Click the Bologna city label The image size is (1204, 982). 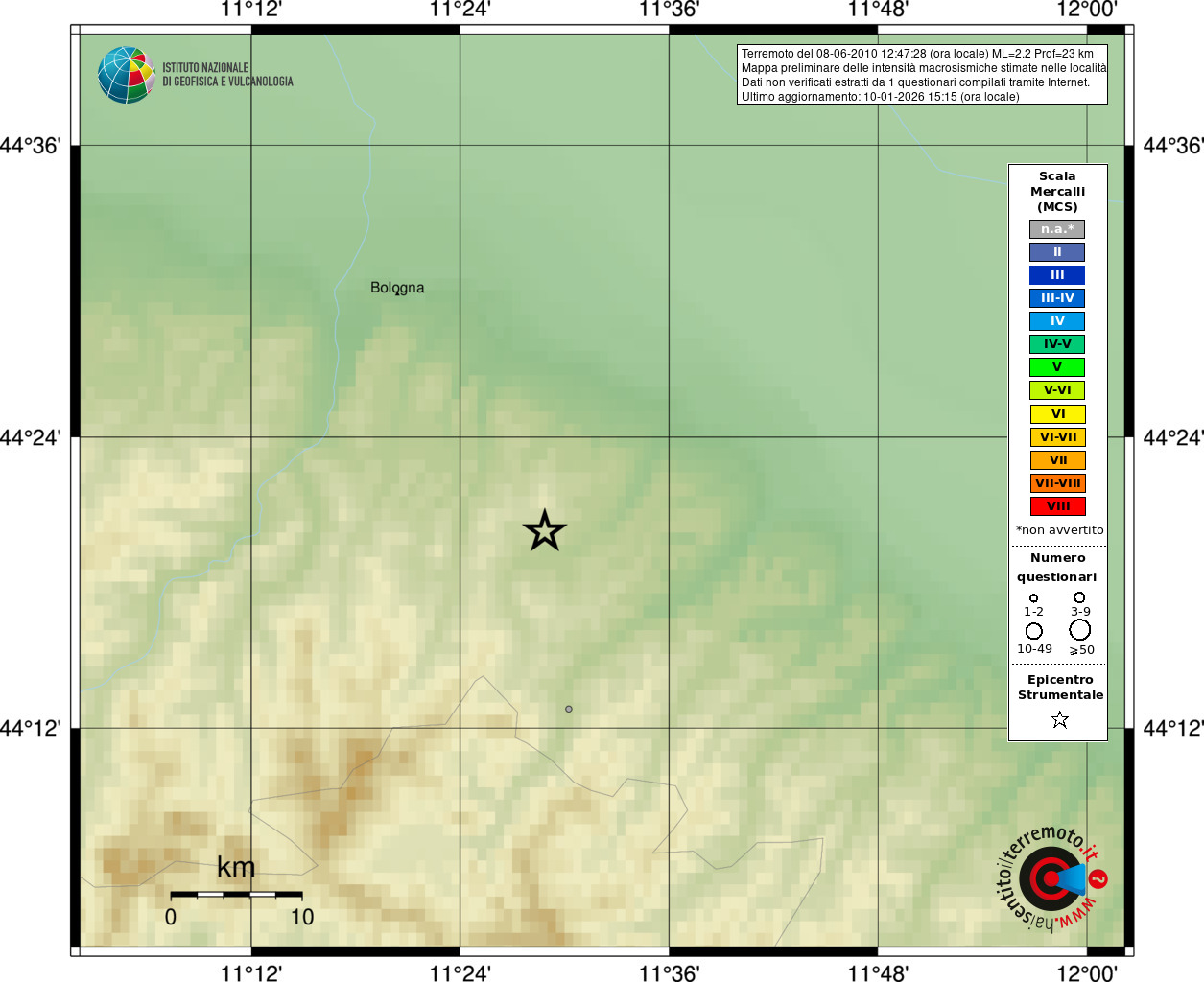(397, 288)
